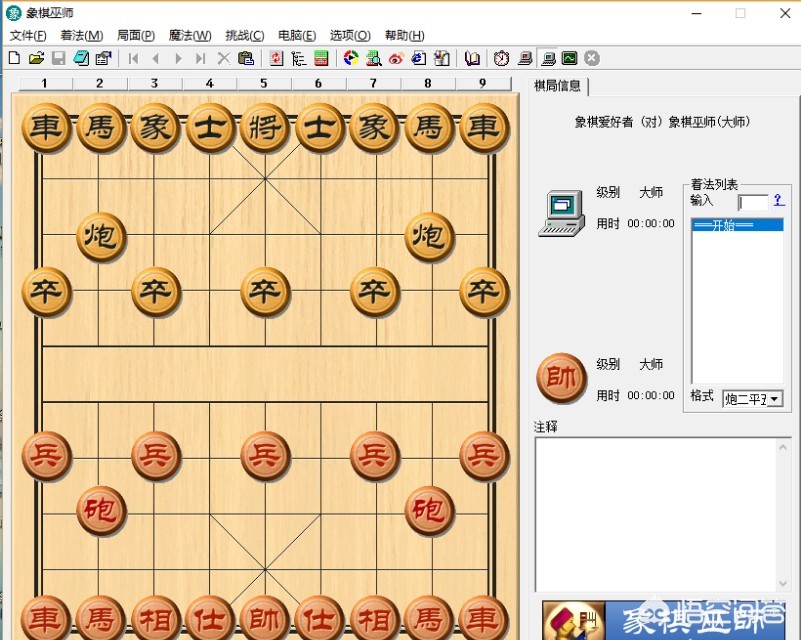The height and width of the screenshot is (640, 801).
Task: Open the 着法(M) menu
Action: pyautogui.click(x=81, y=36)
